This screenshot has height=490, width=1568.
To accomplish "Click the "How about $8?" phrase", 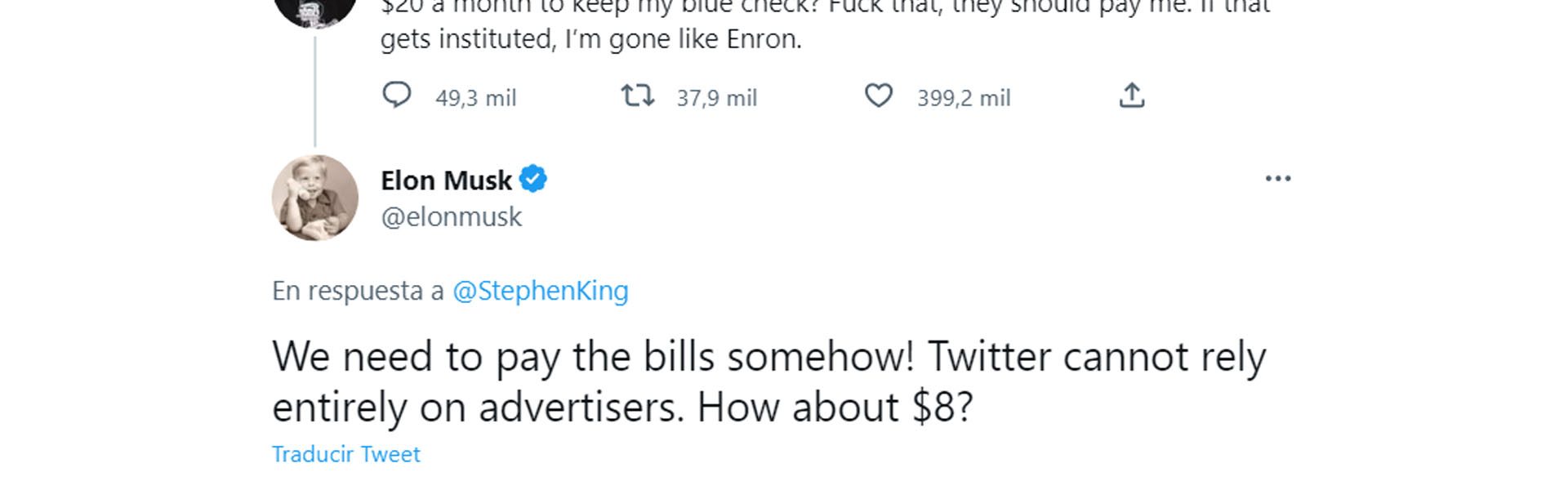I will [834, 407].
